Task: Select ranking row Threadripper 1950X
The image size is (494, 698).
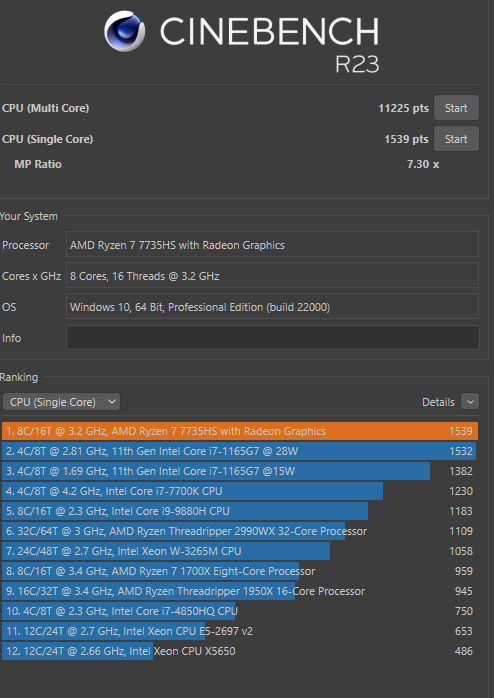Action: (x=240, y=591)
